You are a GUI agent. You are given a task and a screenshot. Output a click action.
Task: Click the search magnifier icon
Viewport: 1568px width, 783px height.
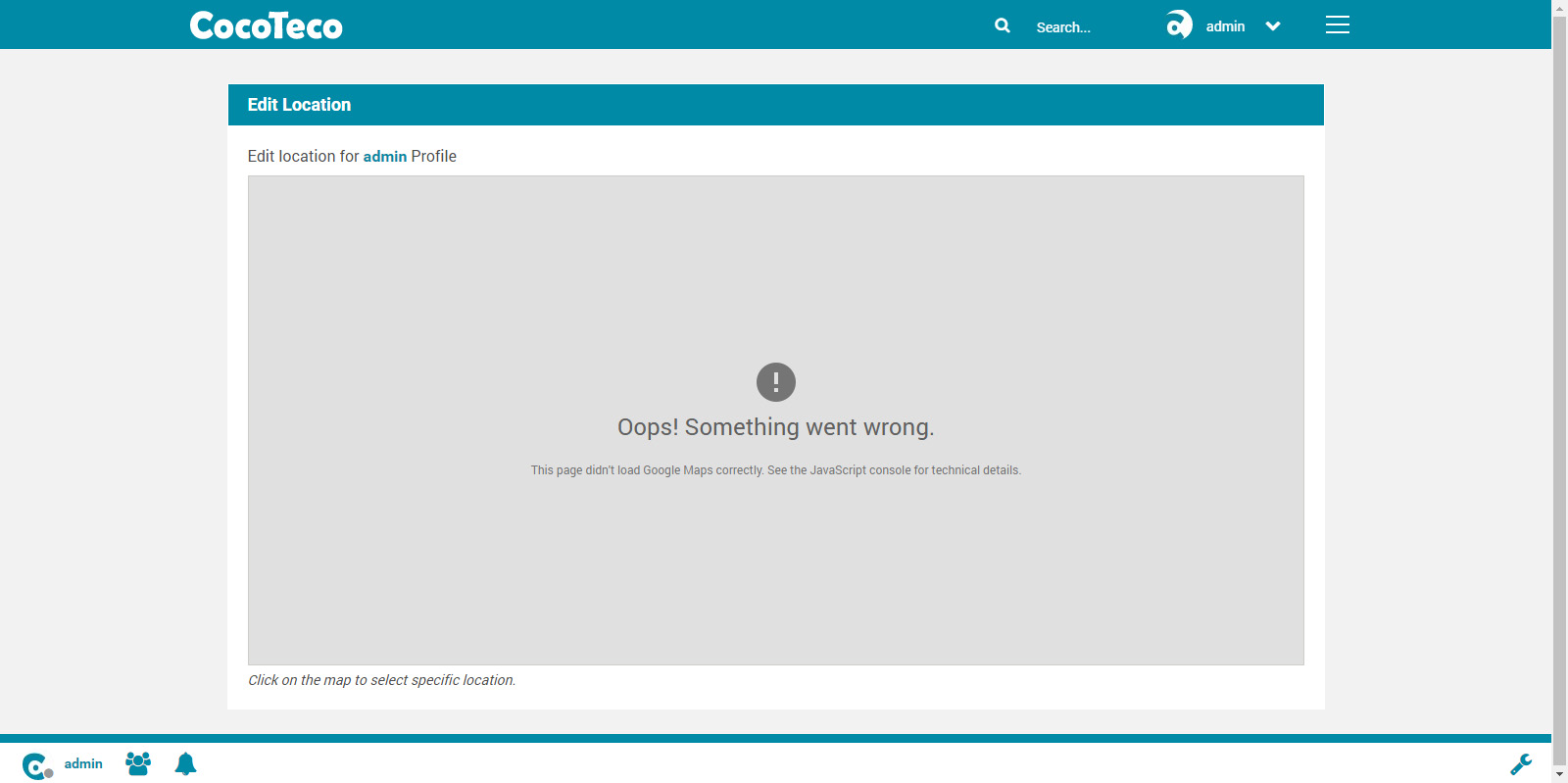(1002, 25)
